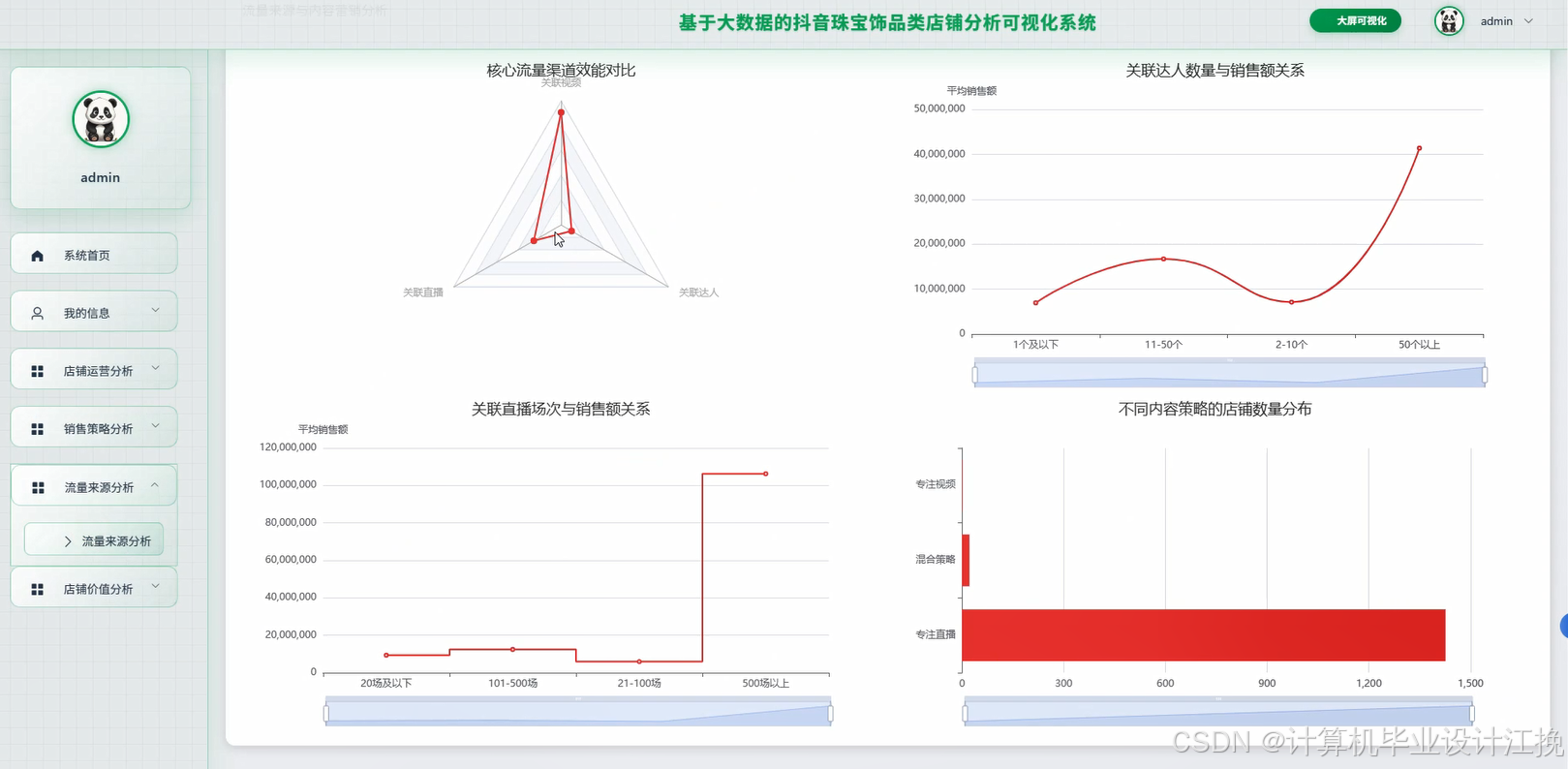The width and height of the screenshot is (1568, 769).
Task: Click the 关联达人数量与销售额关系 chart title
Action: (x=1214, y=70)
